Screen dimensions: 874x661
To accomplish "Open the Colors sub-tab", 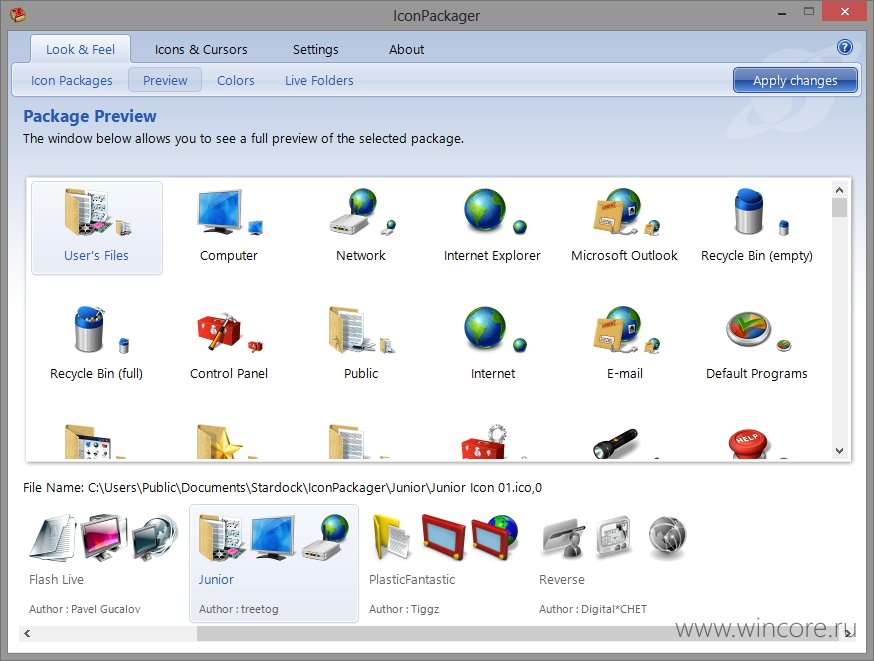I will (x=236, y=80).
